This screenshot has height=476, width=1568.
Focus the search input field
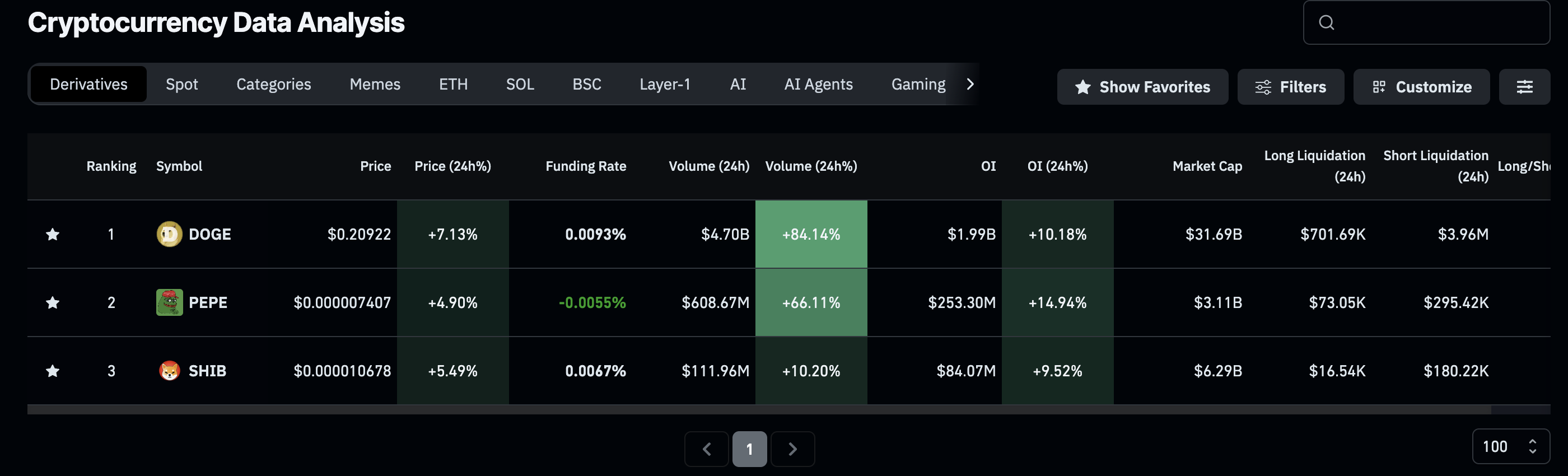point(1436,23)
